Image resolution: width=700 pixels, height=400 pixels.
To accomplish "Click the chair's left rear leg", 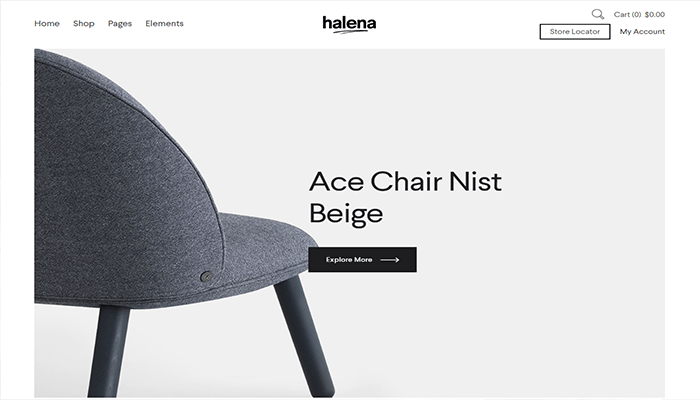I will (109, 352).
